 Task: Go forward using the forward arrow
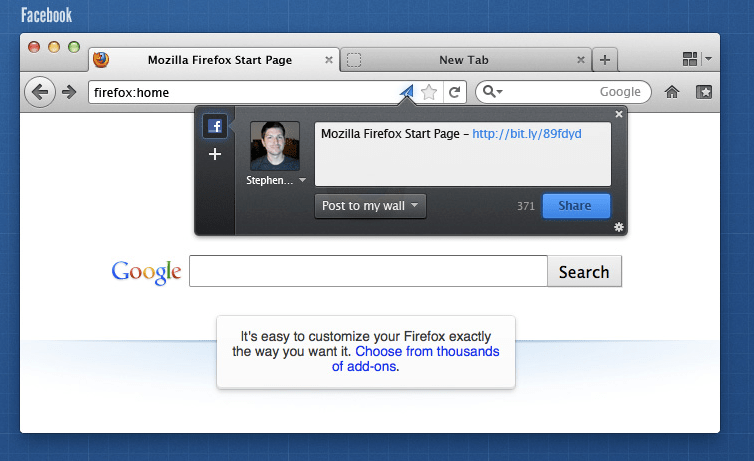tap(69, 92)
